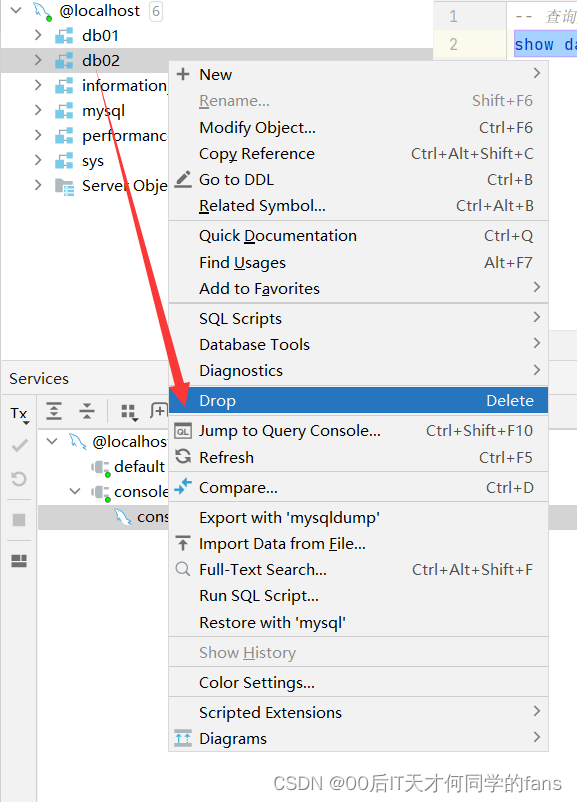Click the Services panel title
Viewport: 577px width, 802px height.
tap(39, 378)
